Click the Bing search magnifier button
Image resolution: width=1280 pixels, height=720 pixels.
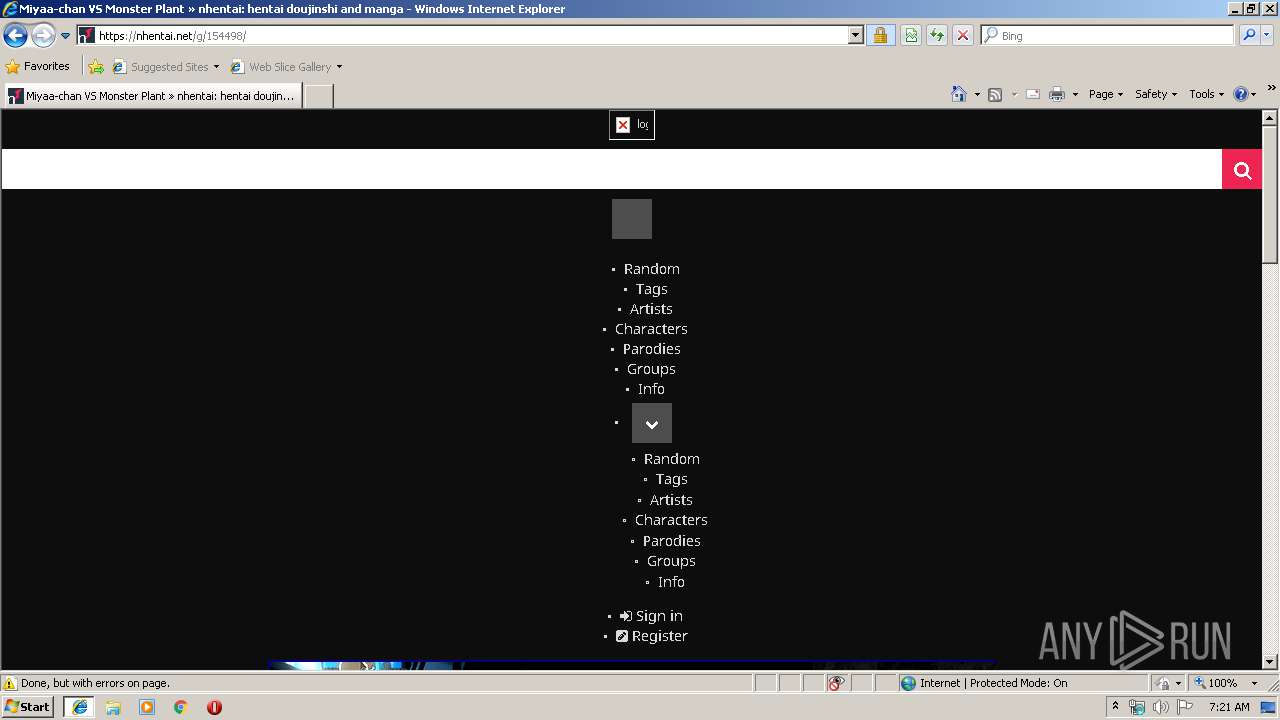pyautogui.click(x=1249, y=35)
